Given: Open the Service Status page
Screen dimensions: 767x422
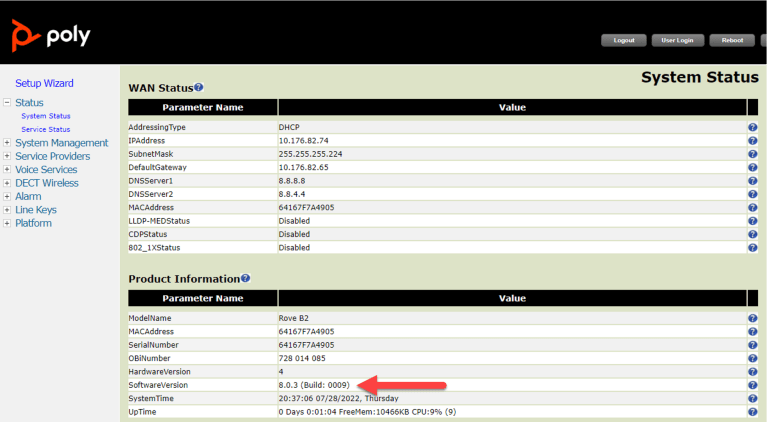Looking at the screenshot, I should point(45,129).
